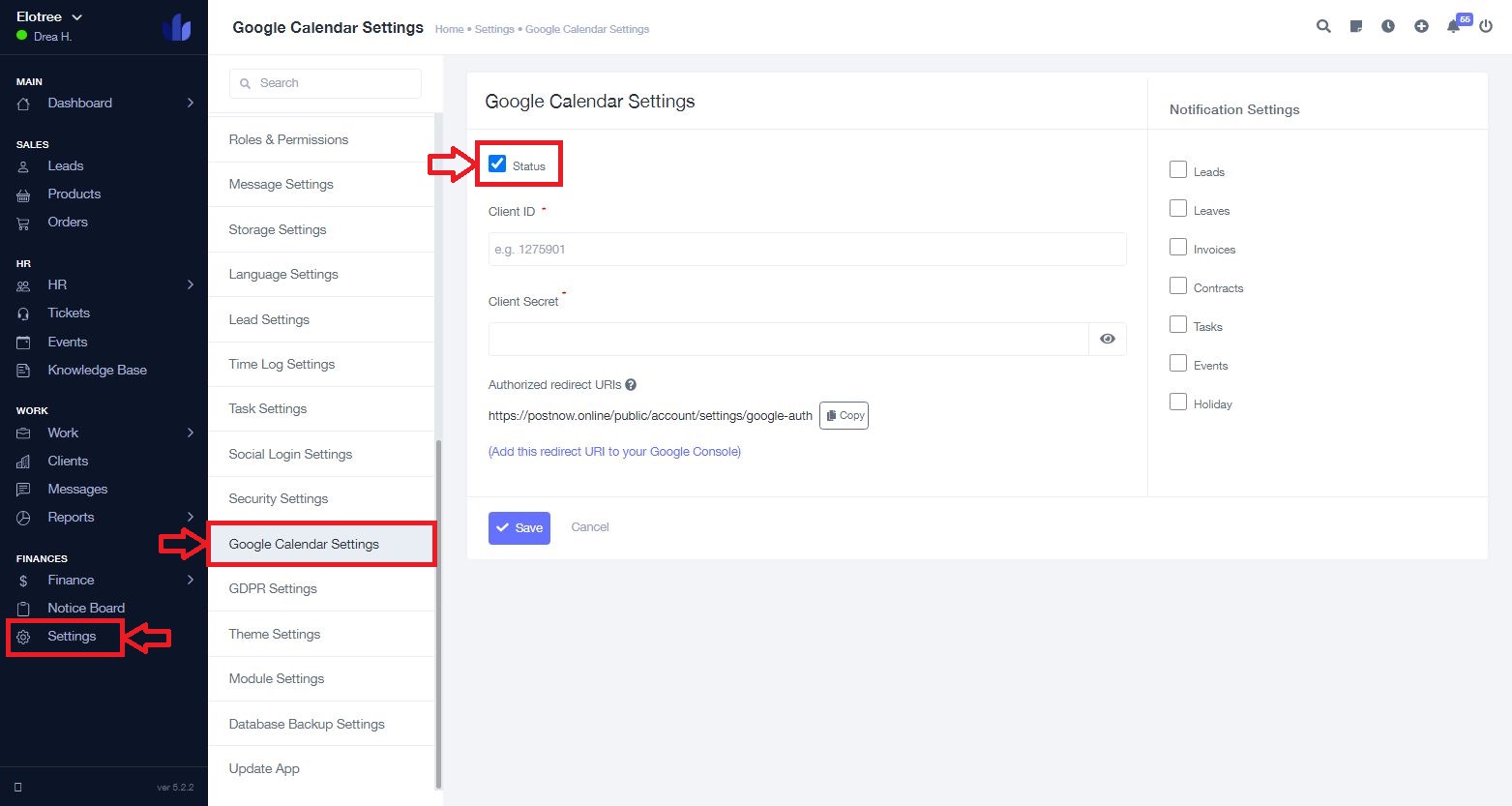
Task: Show Client Secret with eye icon
Action: coord(1108,339)
